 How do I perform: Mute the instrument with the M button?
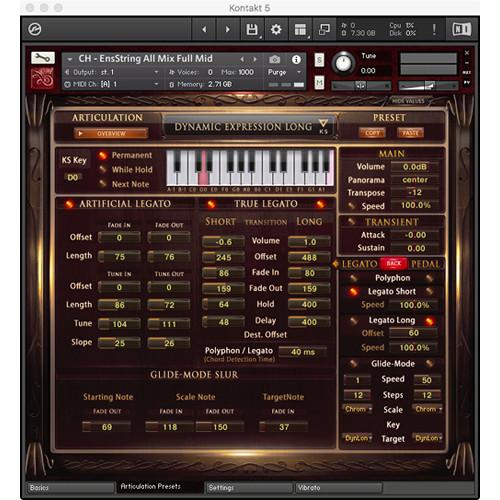point(319,82)
